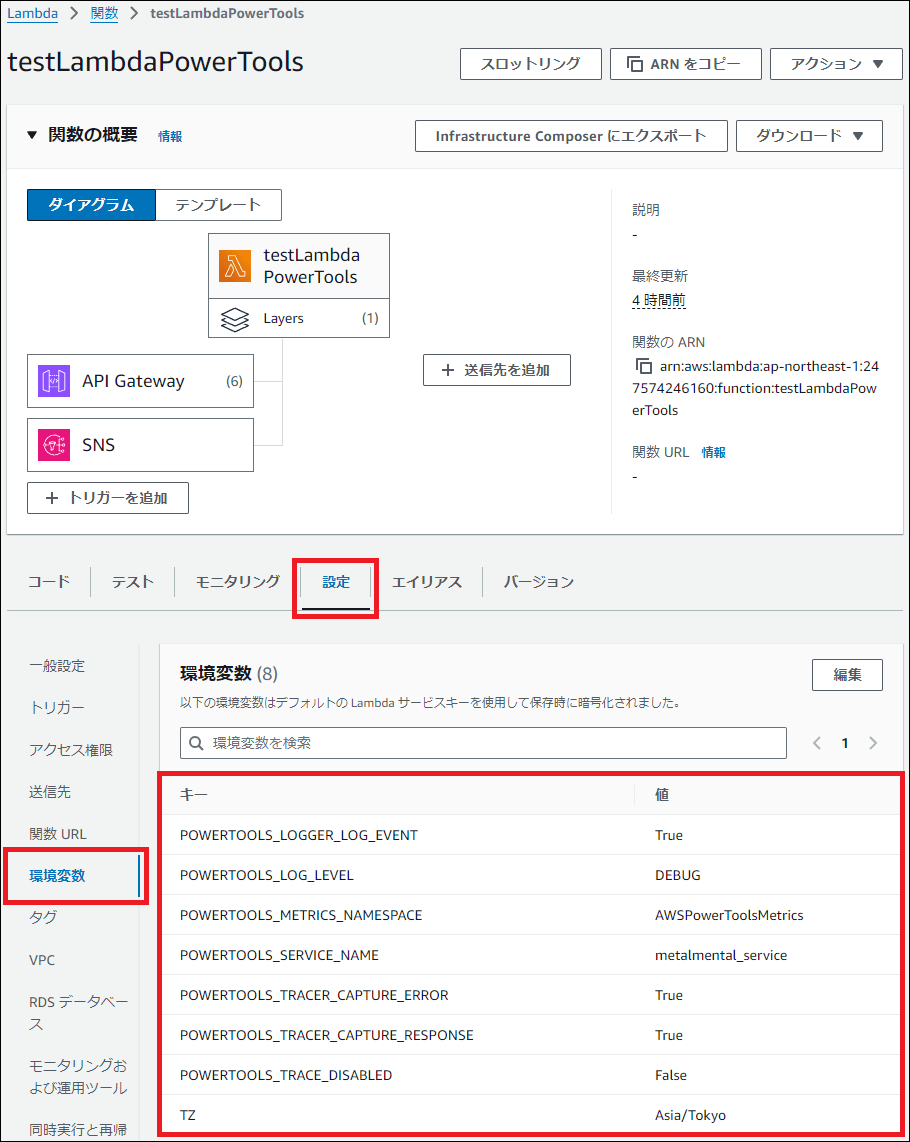Select the ダイアグラム view toggle
This screenshot has height=1142, width=910.
(91, 205)
